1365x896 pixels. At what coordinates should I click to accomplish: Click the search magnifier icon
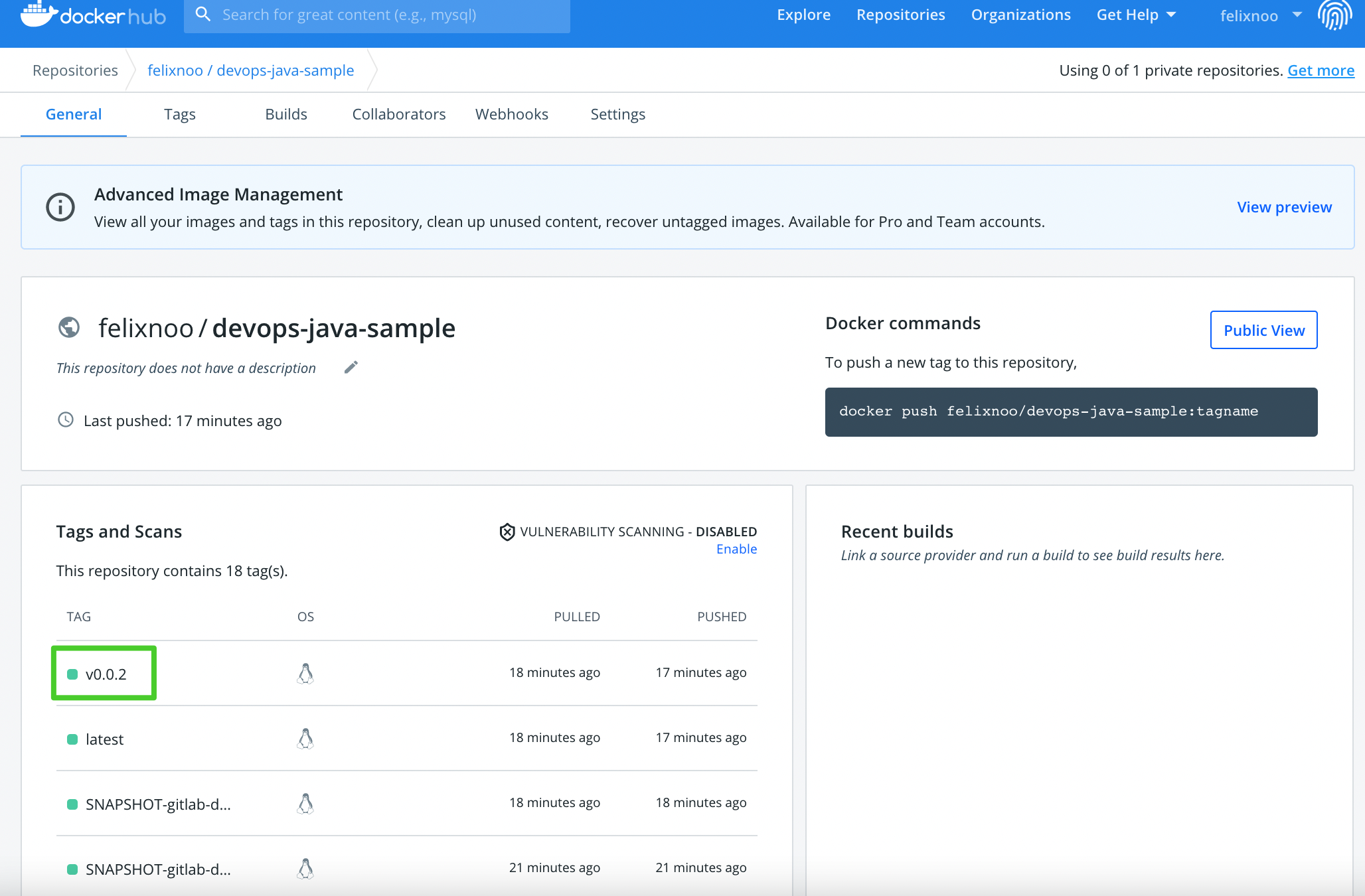point(203,15)
